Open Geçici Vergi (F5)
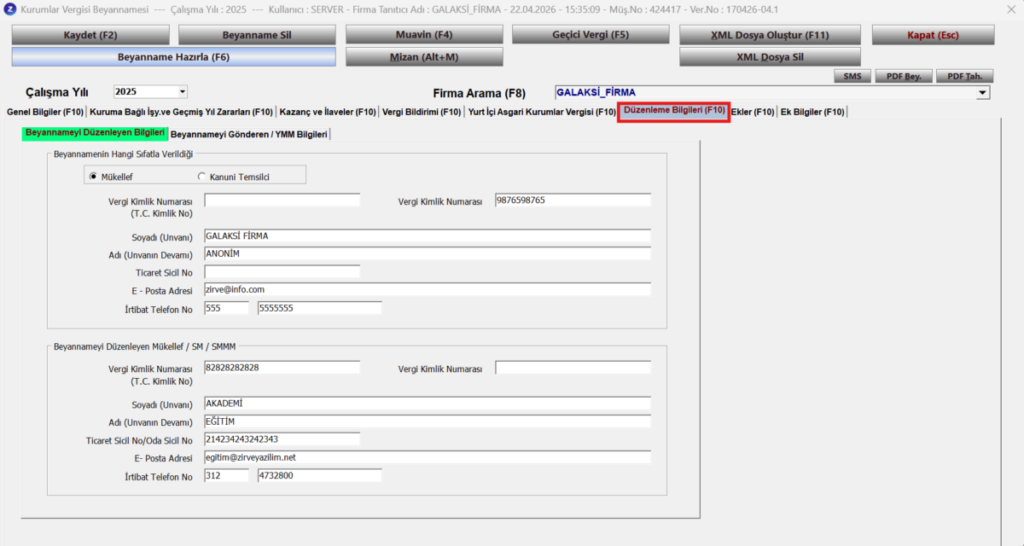 (x=590, y=35)
